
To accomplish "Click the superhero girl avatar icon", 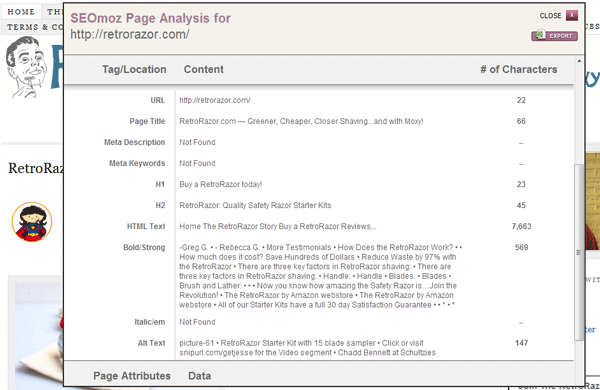I will pos(32,222).
